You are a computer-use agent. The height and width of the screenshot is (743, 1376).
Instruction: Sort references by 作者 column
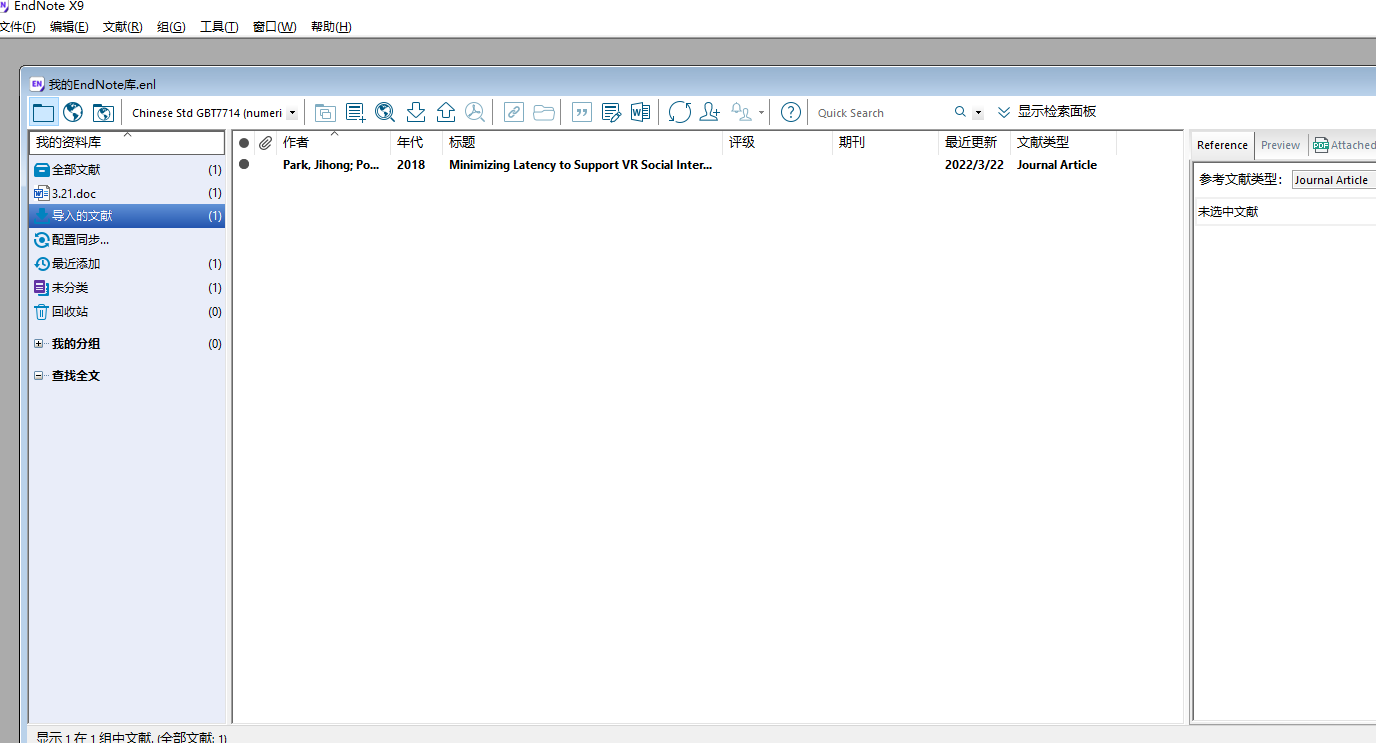pyautogui.click(x=333, y=143)
